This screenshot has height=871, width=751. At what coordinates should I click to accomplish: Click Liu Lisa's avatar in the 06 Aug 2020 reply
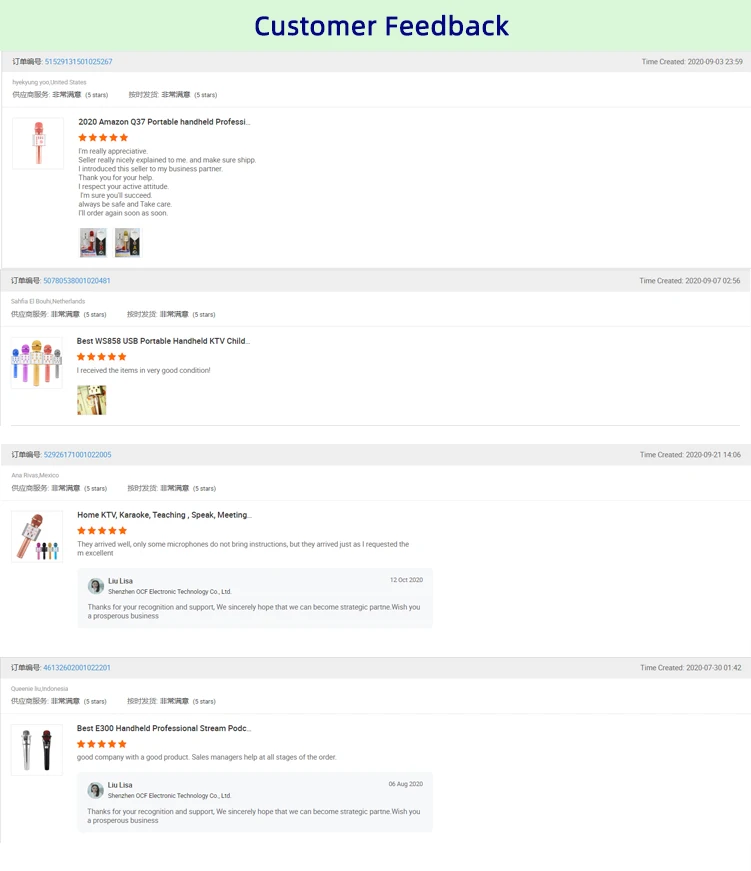96,790
